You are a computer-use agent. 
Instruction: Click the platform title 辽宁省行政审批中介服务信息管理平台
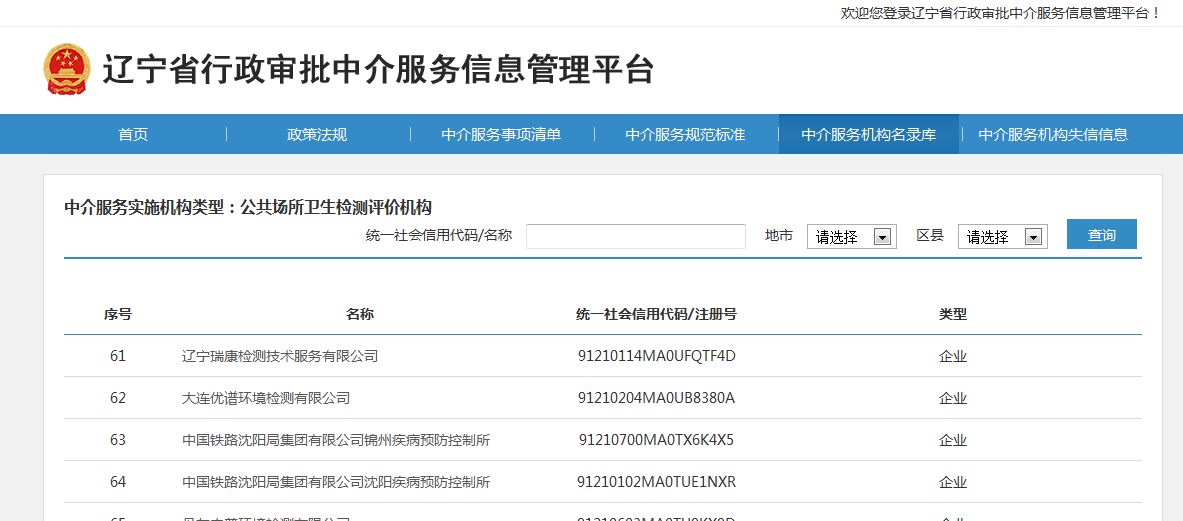(x=378, y=70)
